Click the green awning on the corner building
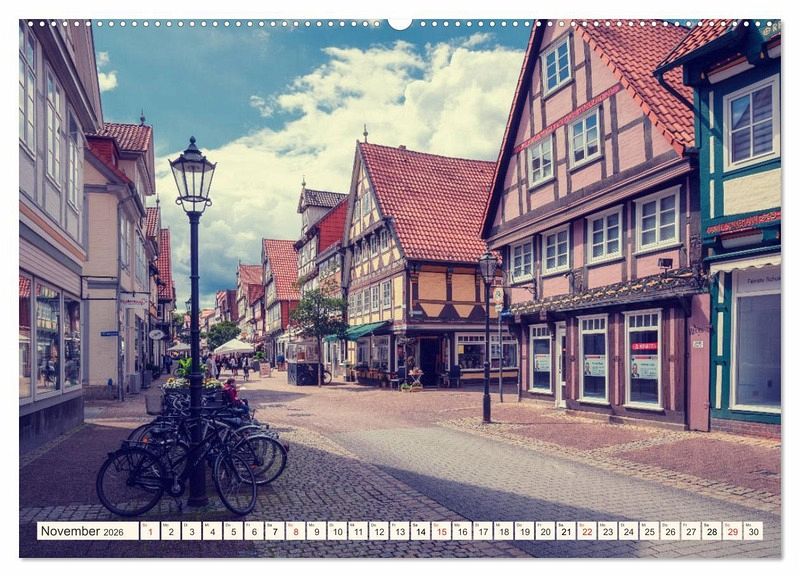This screenshot has height=577, width=800. point(365,329)
